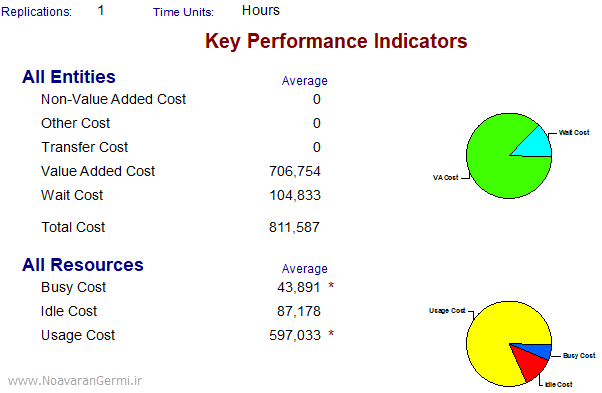Click the zero value for Non-Value Added Cost
Image resolution: width=602 pixels, height=393 pixels.
point(316,99)
